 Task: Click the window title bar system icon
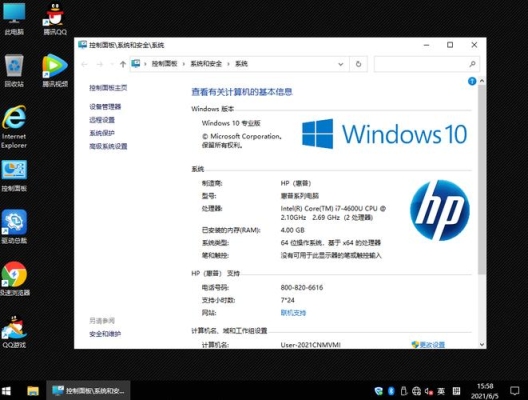point(82,45)
